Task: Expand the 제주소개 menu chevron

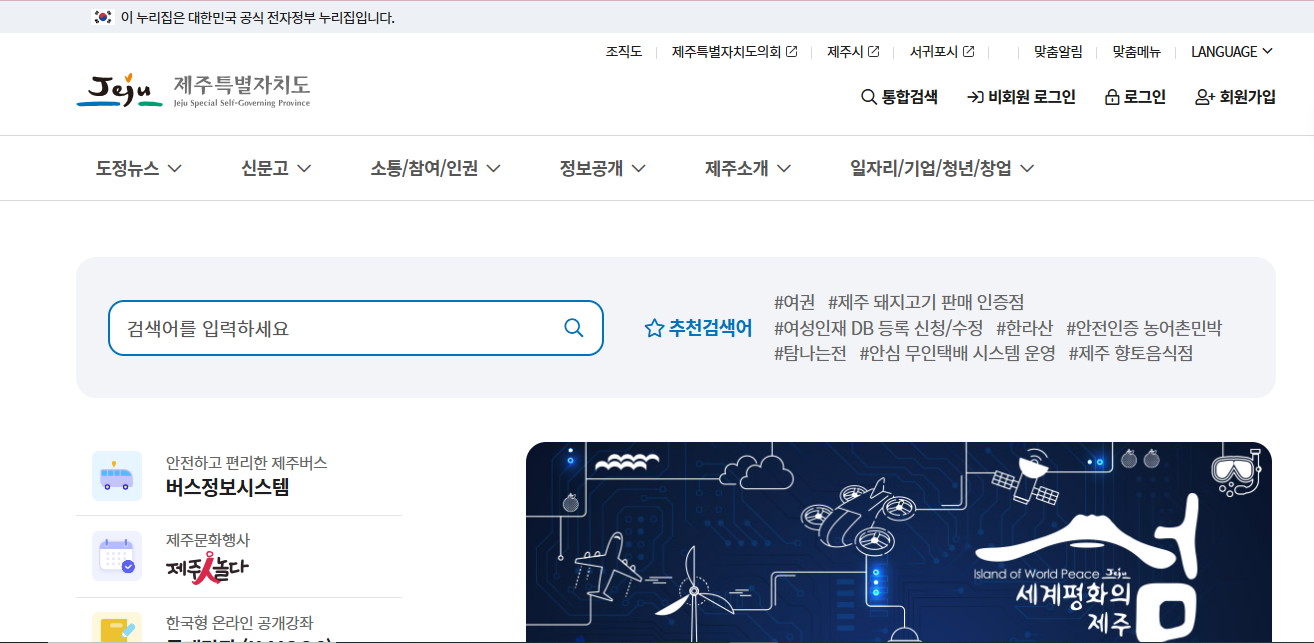Action: click(784, 168)
